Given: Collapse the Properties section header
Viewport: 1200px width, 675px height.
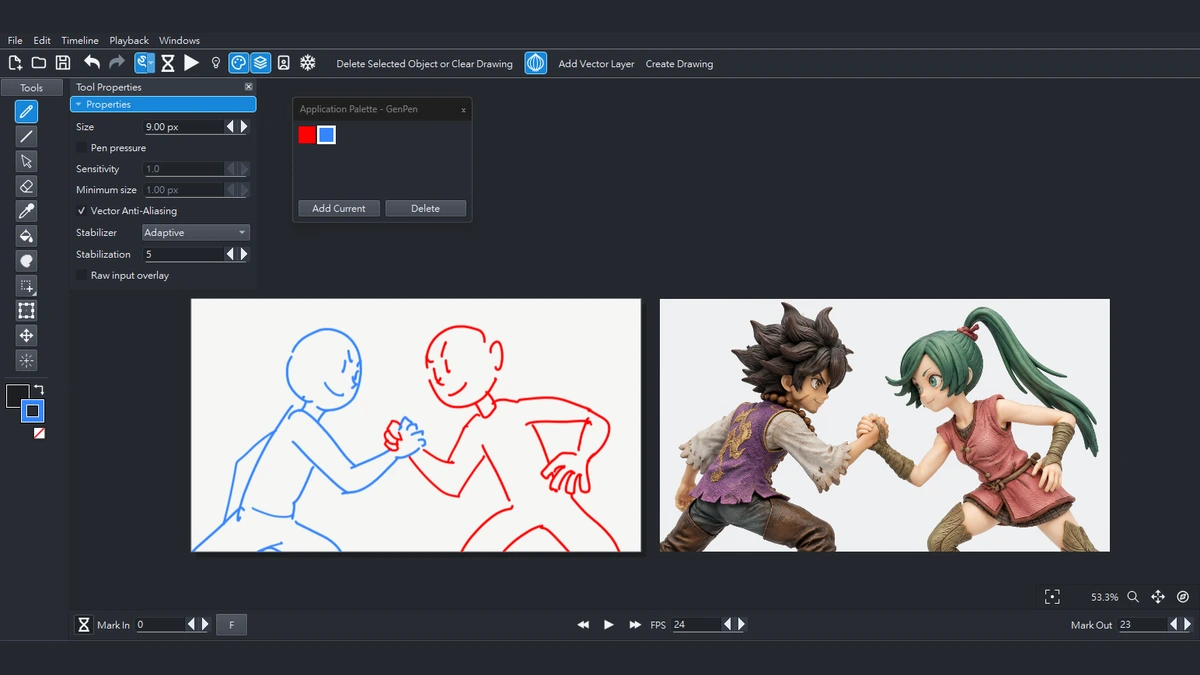Looking at the screenshot, I should click(163, 104).
